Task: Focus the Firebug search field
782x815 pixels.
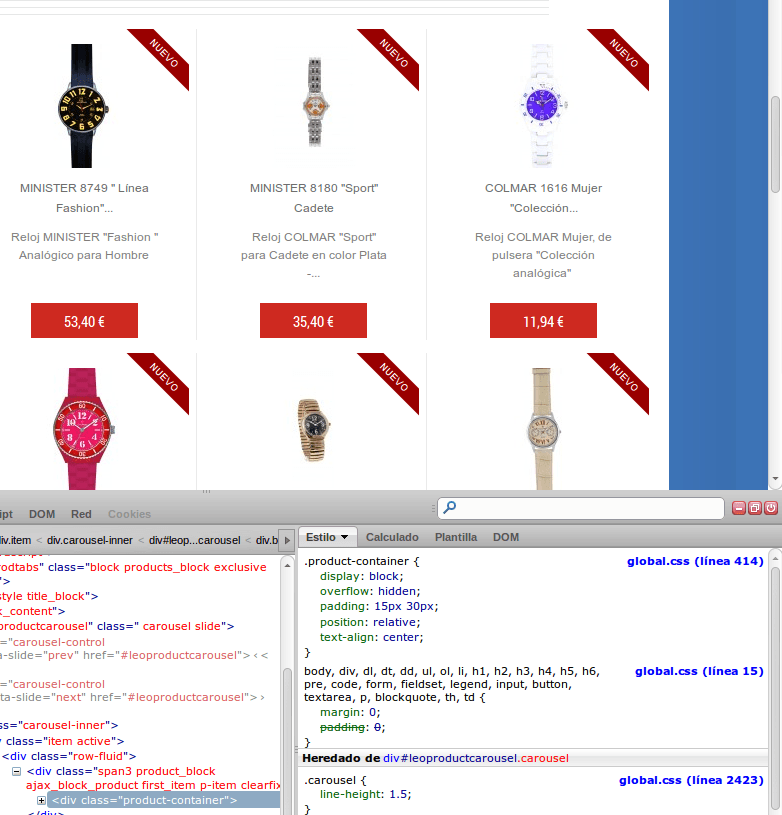Action: 581,508
